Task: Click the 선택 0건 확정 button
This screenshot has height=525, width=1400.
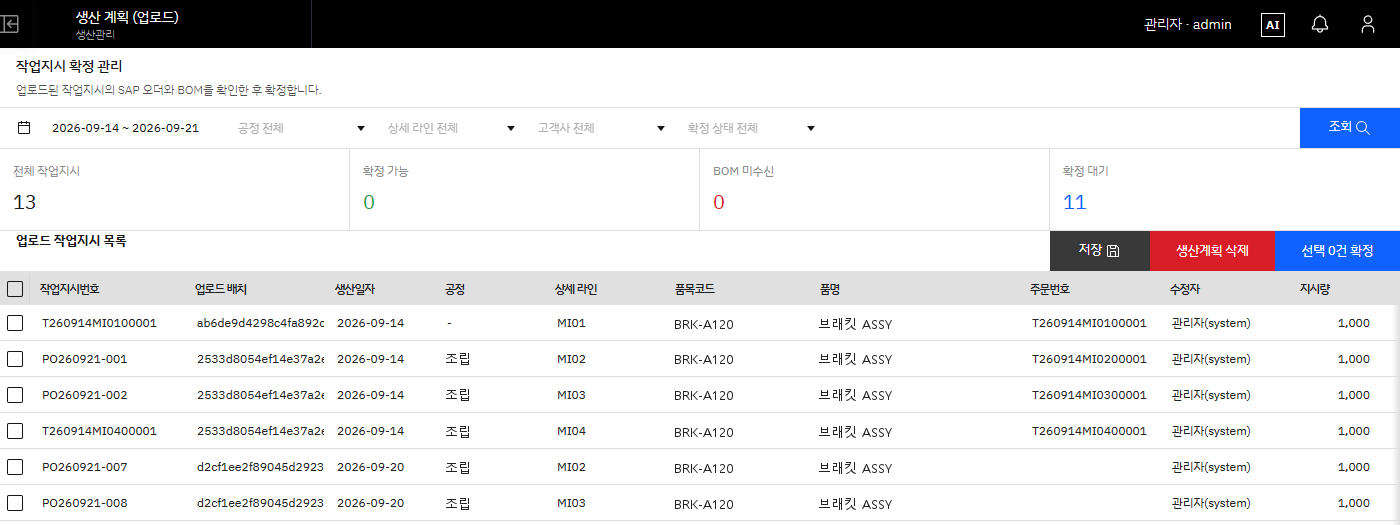Action: coord(1337,251)
